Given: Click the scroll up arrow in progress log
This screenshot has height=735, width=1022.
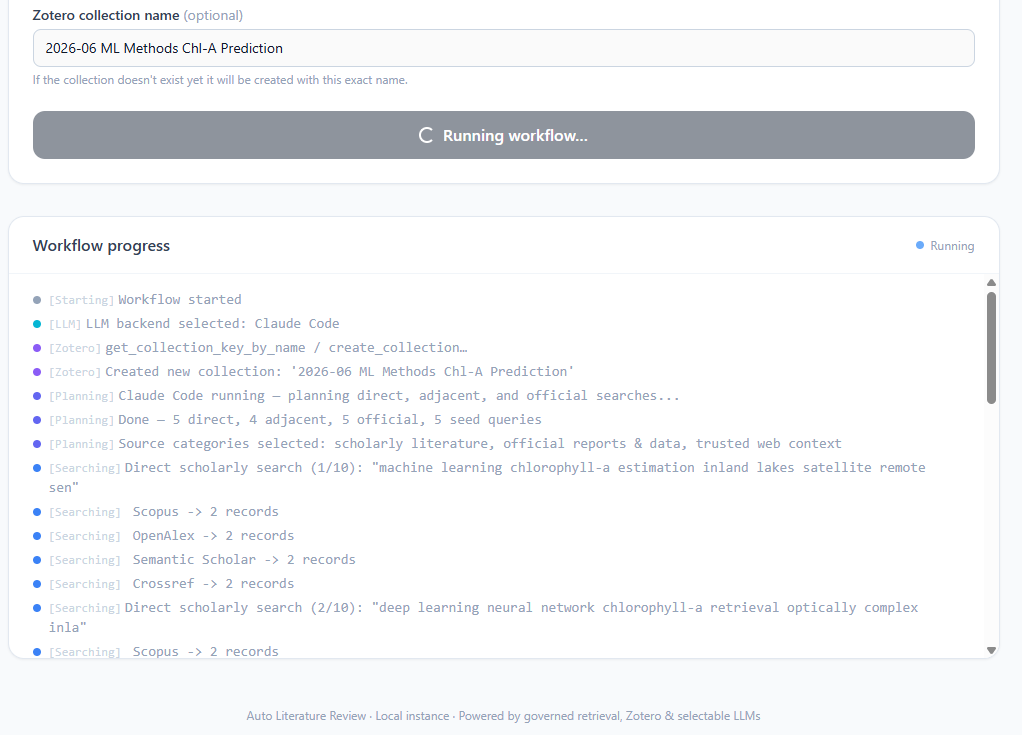Looking at the screenshot, I should click(x=991, y=283).
